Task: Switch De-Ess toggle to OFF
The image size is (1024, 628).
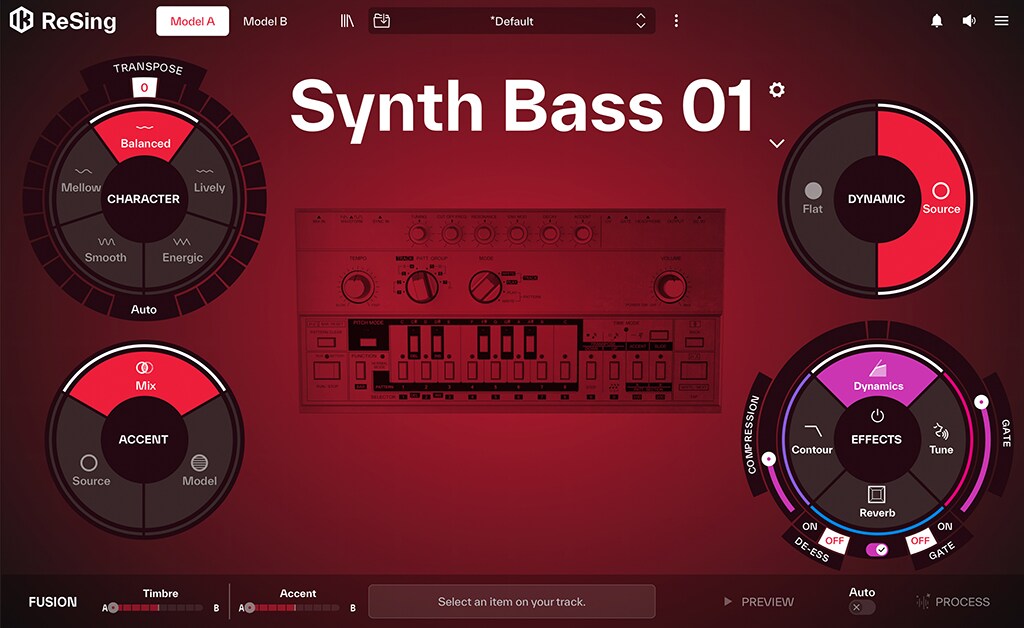Action: pos(835,541)
